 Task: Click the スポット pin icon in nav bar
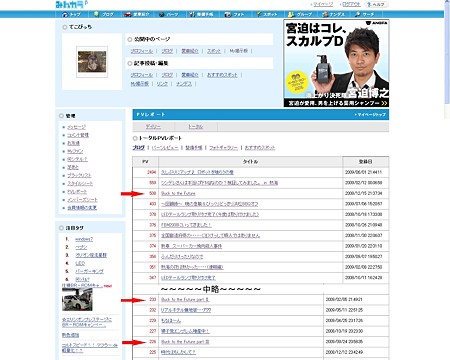(x=259, y=14)
